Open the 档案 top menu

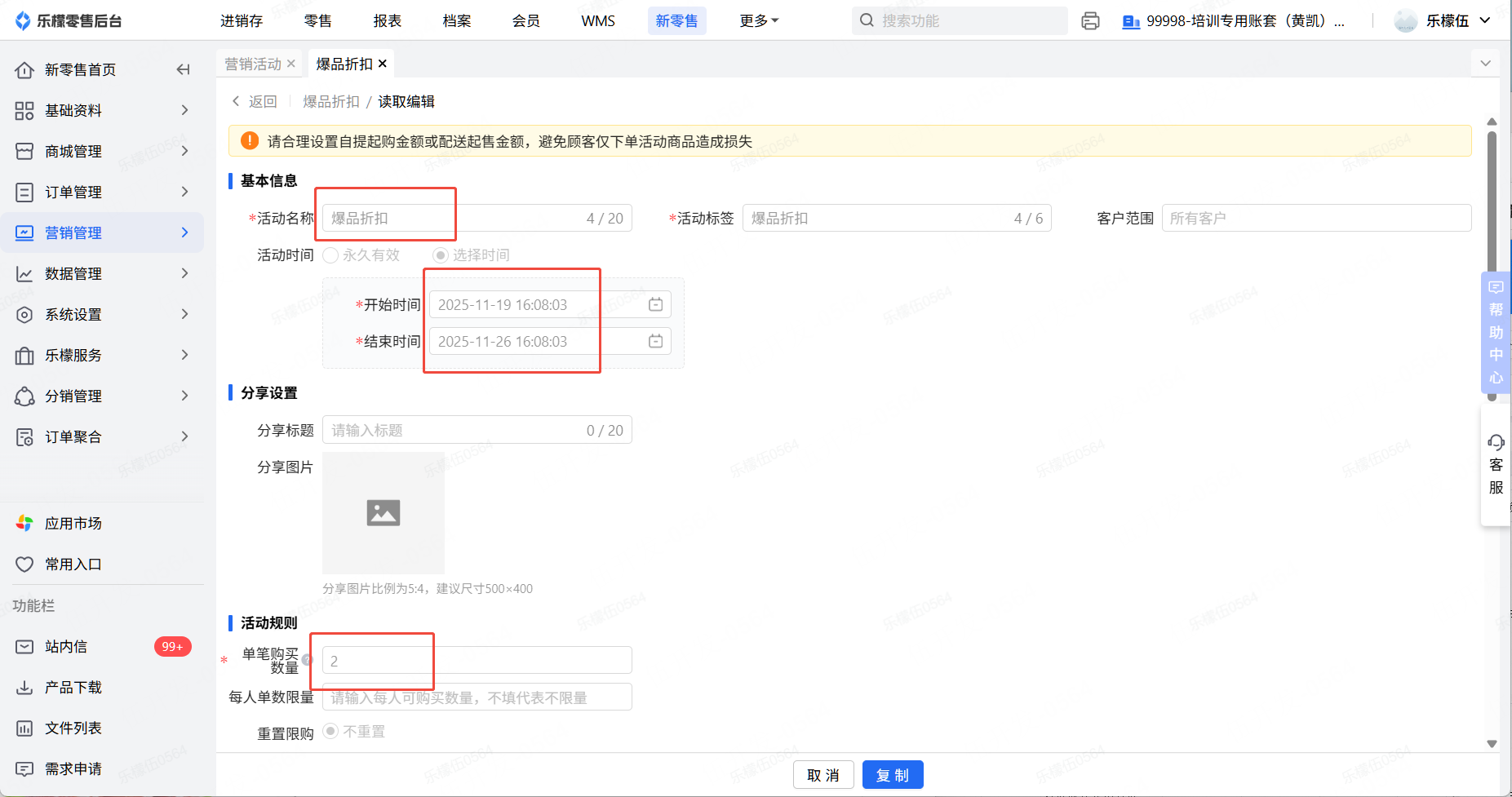(x=456, y=20)
